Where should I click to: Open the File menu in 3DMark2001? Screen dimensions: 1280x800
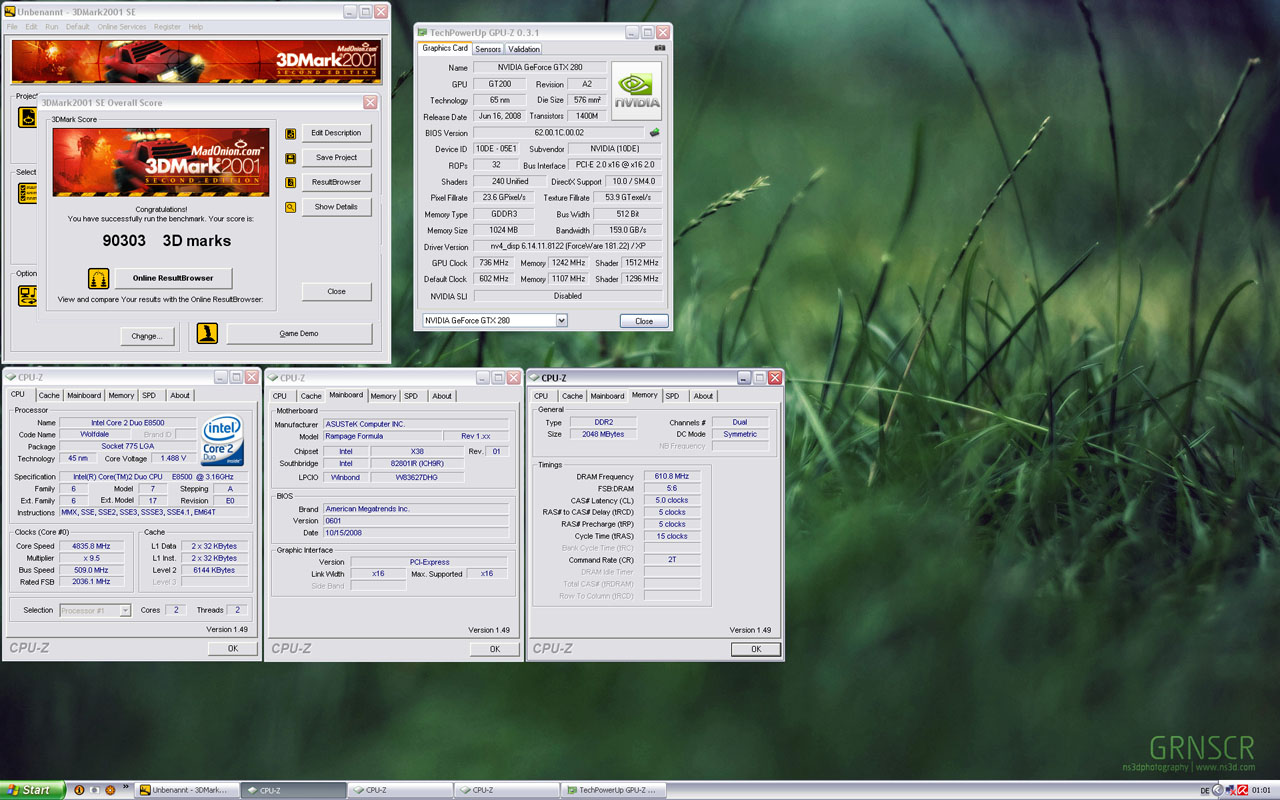click(x=12, y=27)
